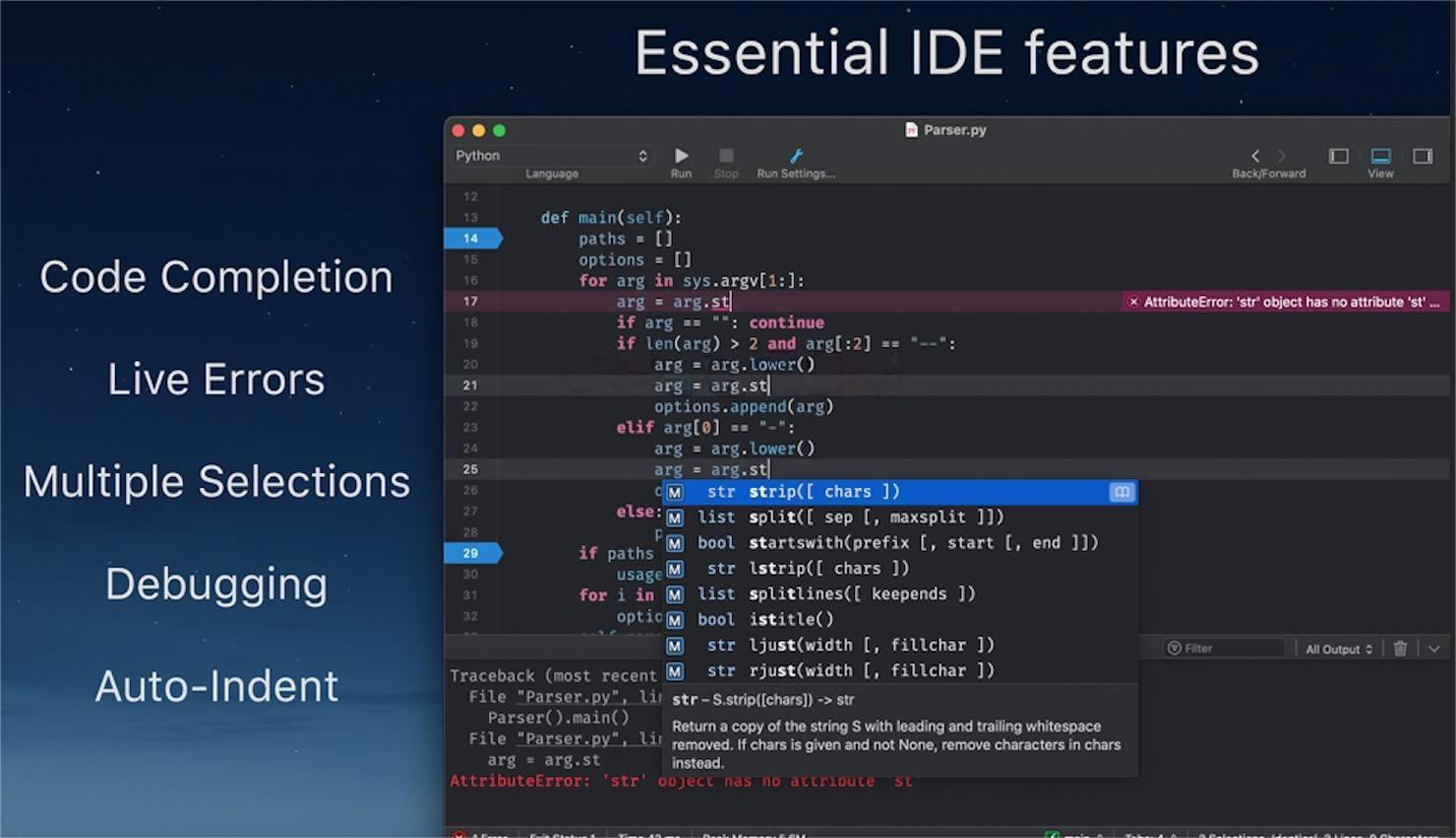
Task: Click 'Parser().main()' in the traceback
Action: 558,718
